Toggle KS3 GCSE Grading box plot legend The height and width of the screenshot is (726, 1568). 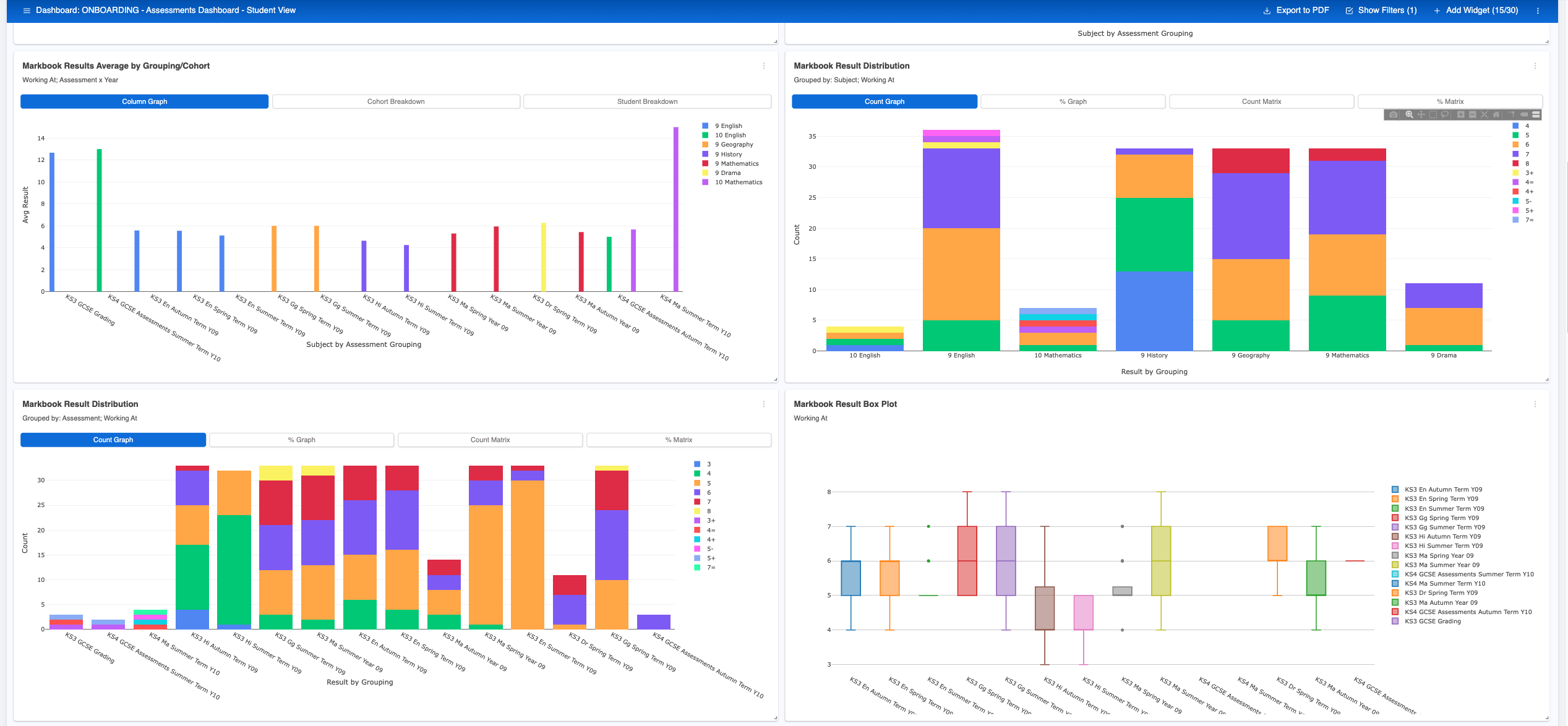1433,621
